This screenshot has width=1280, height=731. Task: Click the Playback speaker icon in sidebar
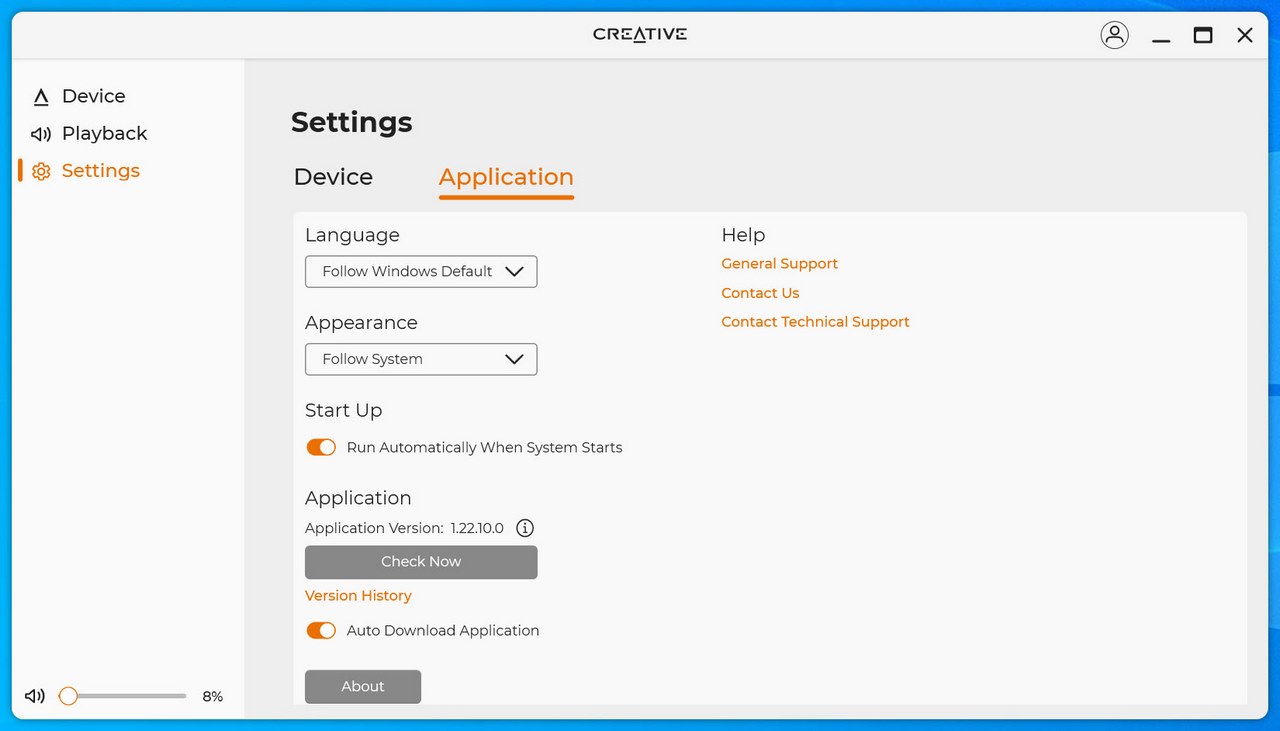pos(41,134)
